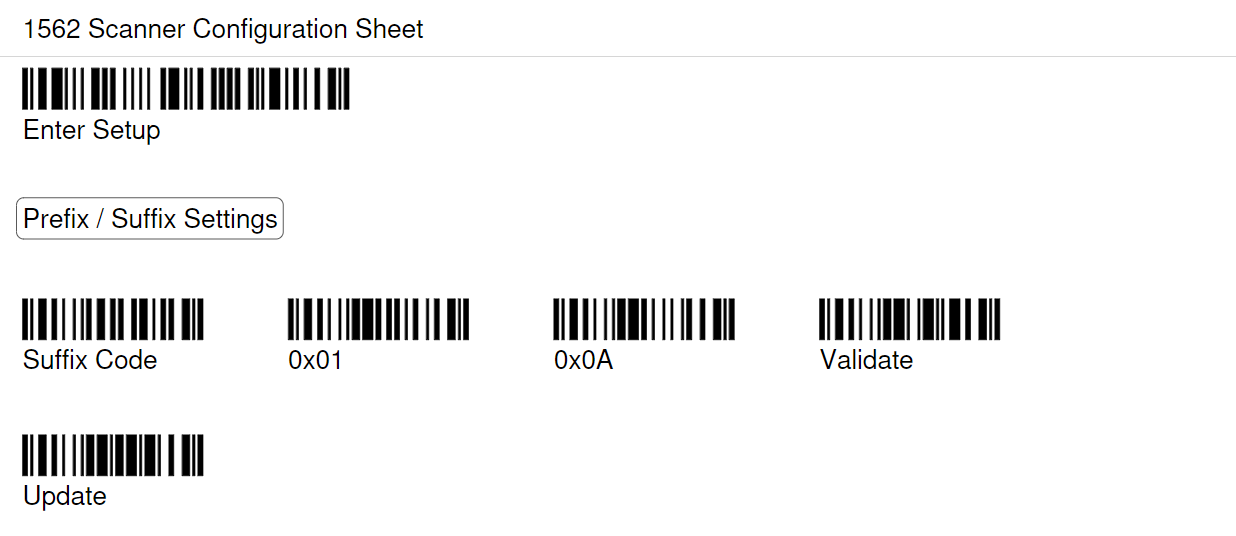Image resolution: width=1236 pixels, height=536 pixels.
Task: Click the Validate barcode
Action: 910,320
